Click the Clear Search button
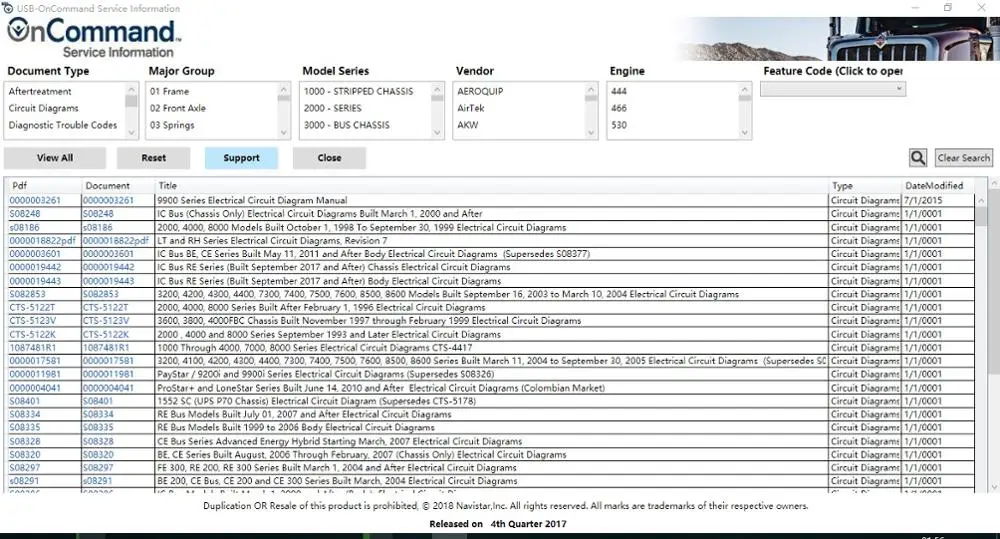 coord(964,158)
